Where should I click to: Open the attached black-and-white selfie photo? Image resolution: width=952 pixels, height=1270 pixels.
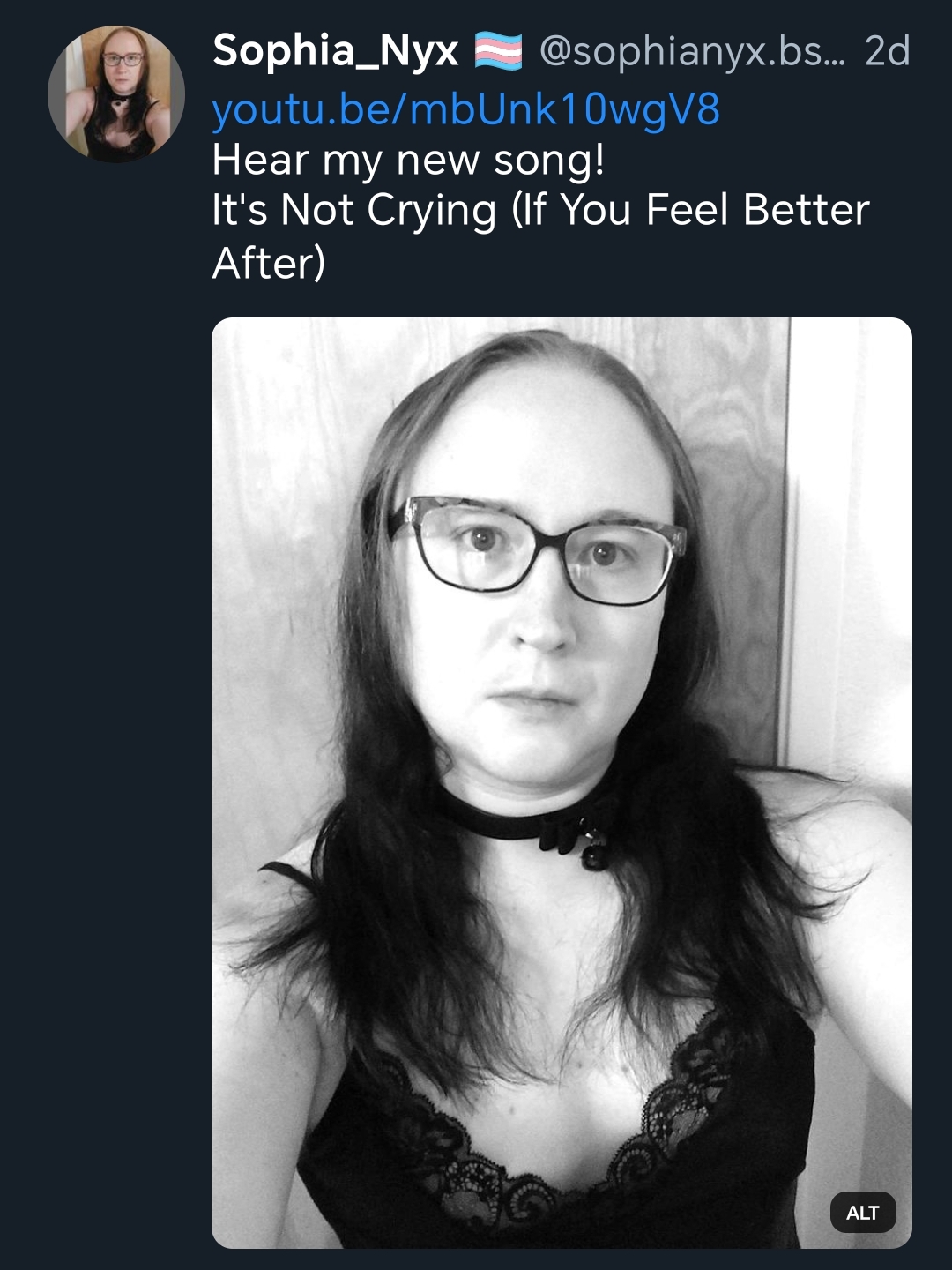(562, 782)
